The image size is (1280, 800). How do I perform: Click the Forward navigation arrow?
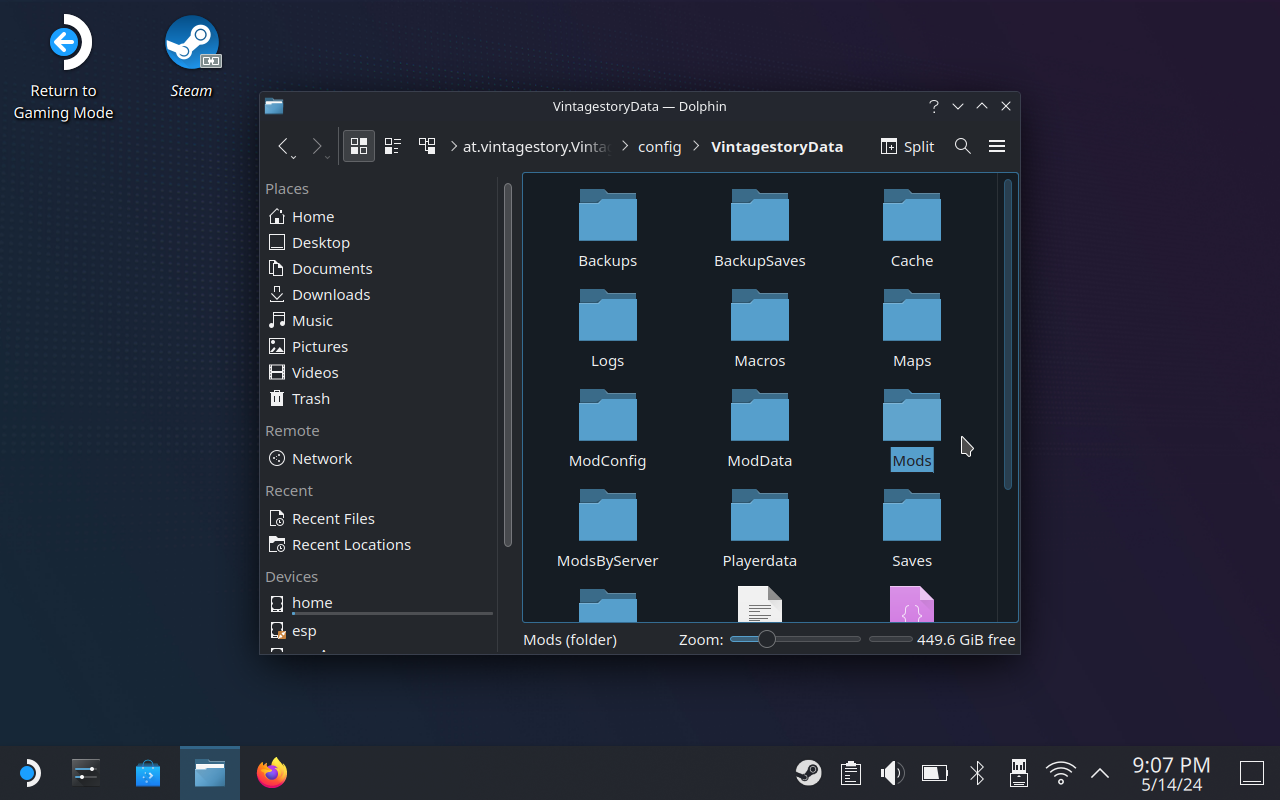[x=317, y=146]
